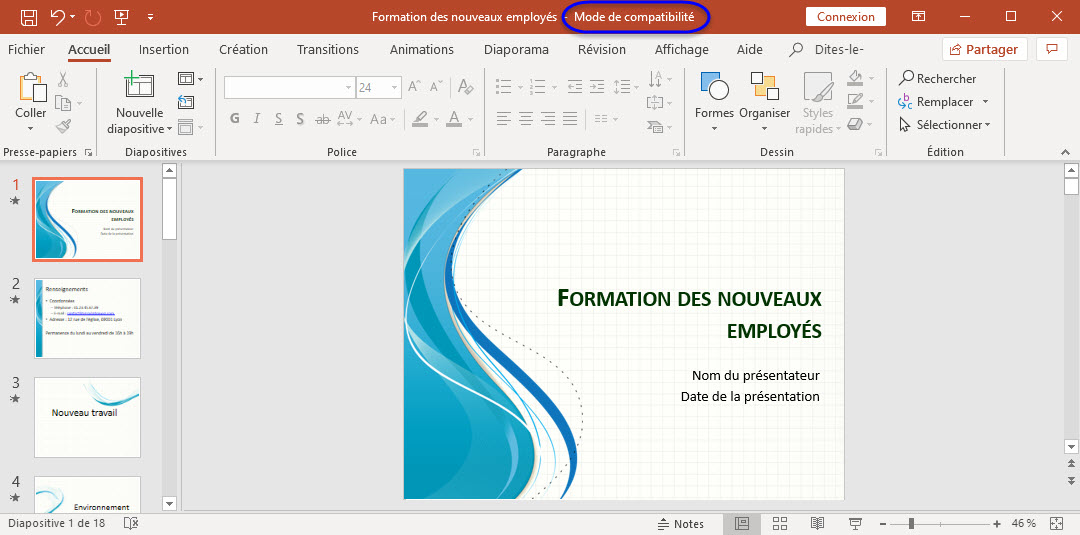The image size is (1080, 535).
Task: Switch to the Diaporama tab
Action: pyautogui.click(x=517, y=50)
